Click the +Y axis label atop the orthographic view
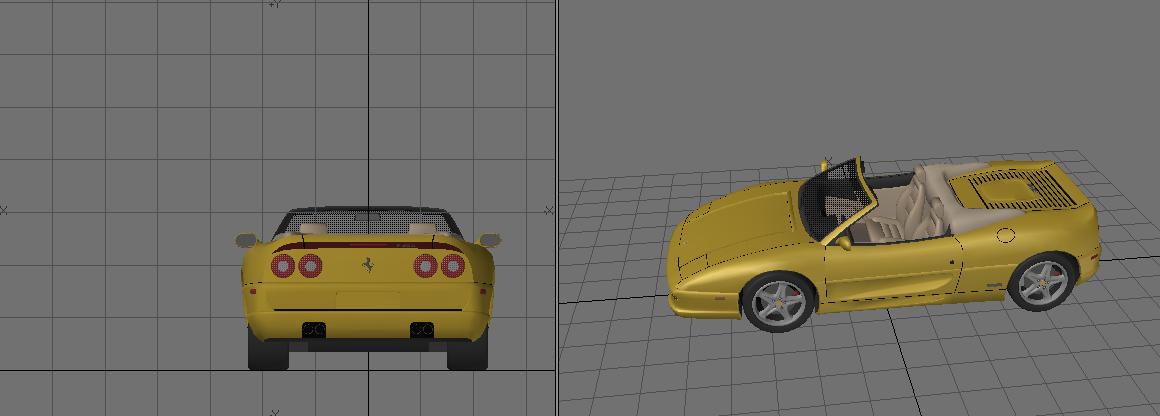1160x416 pixels. click(x=274, y=4)
